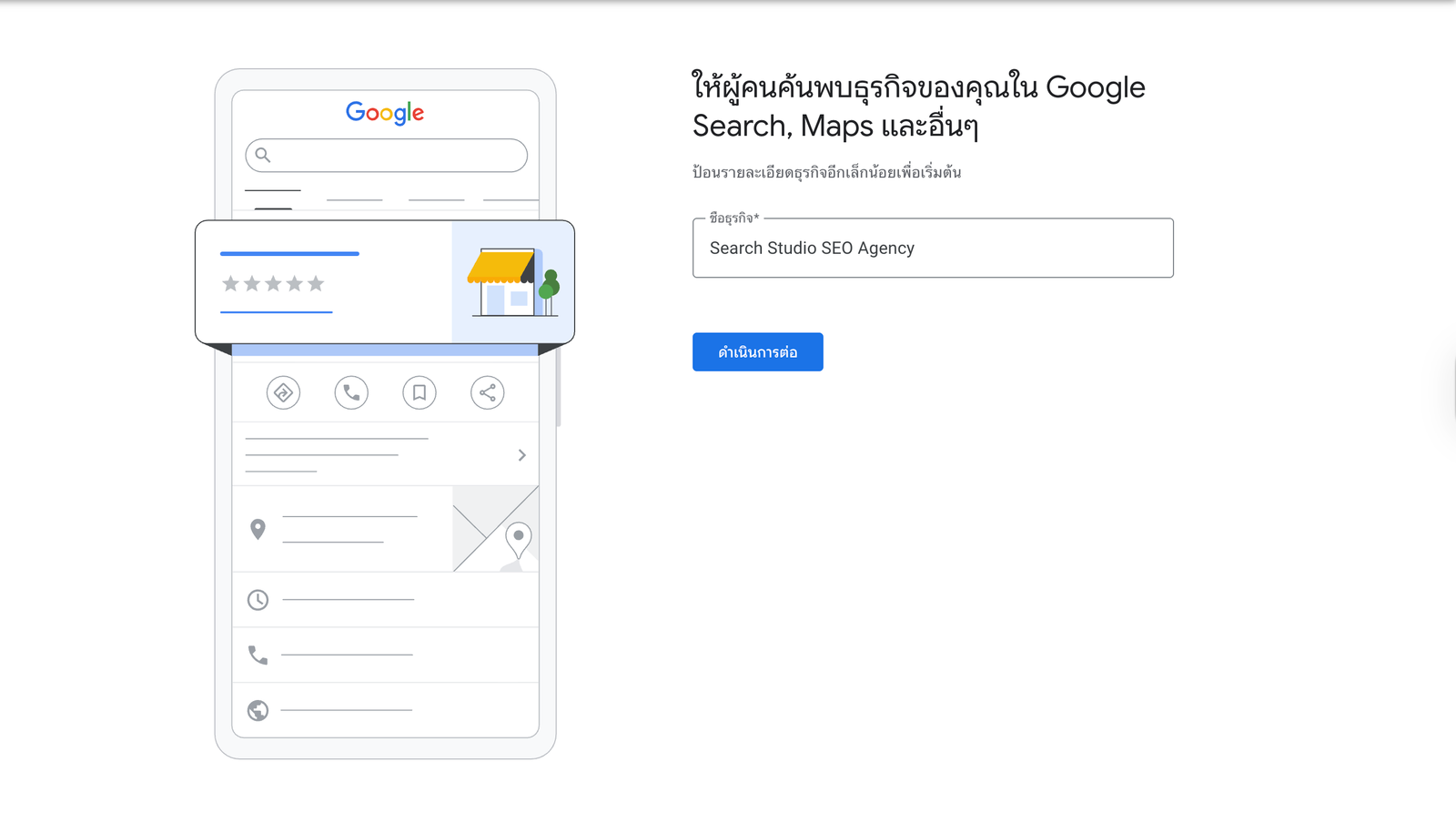Viewport: 1456px width, 823px height.
Task: Click the Google logo in phone illustration
Action: pyautogui.click(x=385, y=113)
